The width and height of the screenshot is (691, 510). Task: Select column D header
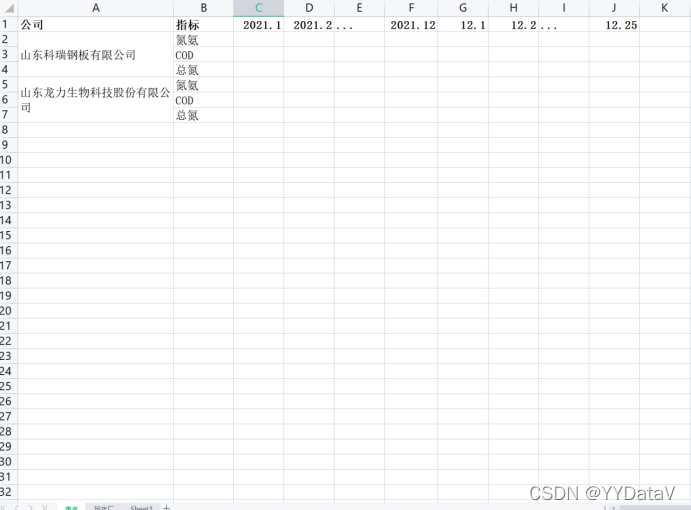pos(309,8)
